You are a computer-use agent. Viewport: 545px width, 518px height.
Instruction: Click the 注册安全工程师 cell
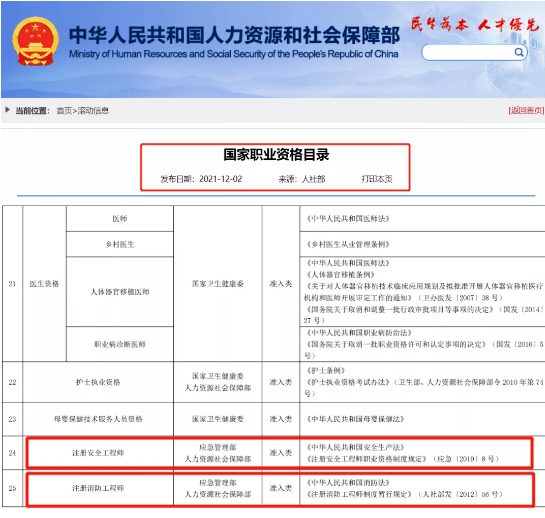[98, 453]
